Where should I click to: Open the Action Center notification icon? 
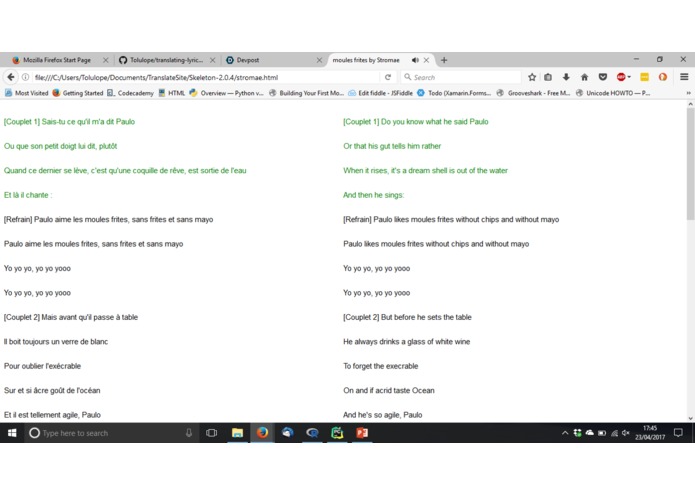[x=678, y=433]
